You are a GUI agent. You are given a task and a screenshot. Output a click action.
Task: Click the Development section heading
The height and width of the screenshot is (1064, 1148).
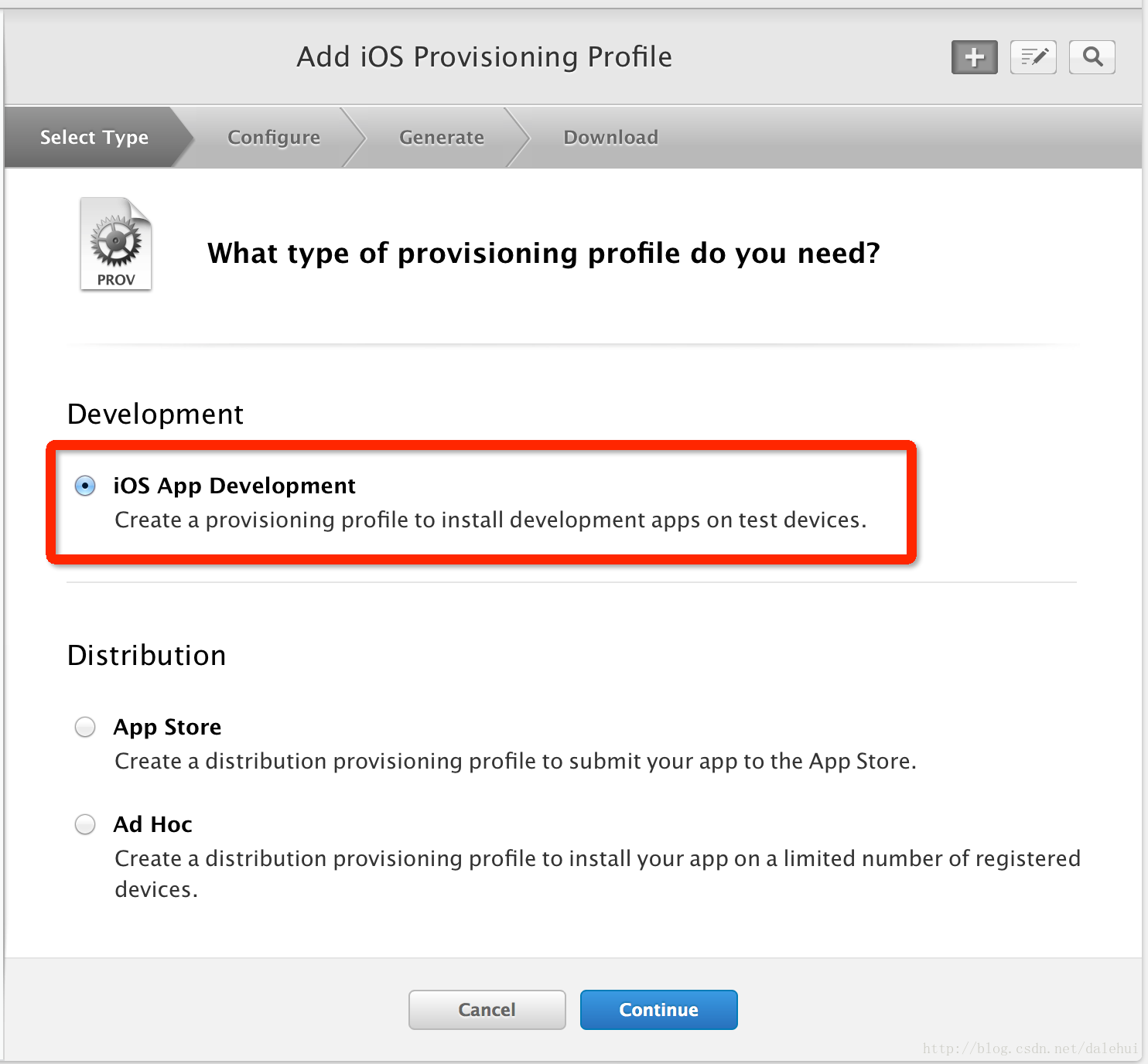[155, 414]
